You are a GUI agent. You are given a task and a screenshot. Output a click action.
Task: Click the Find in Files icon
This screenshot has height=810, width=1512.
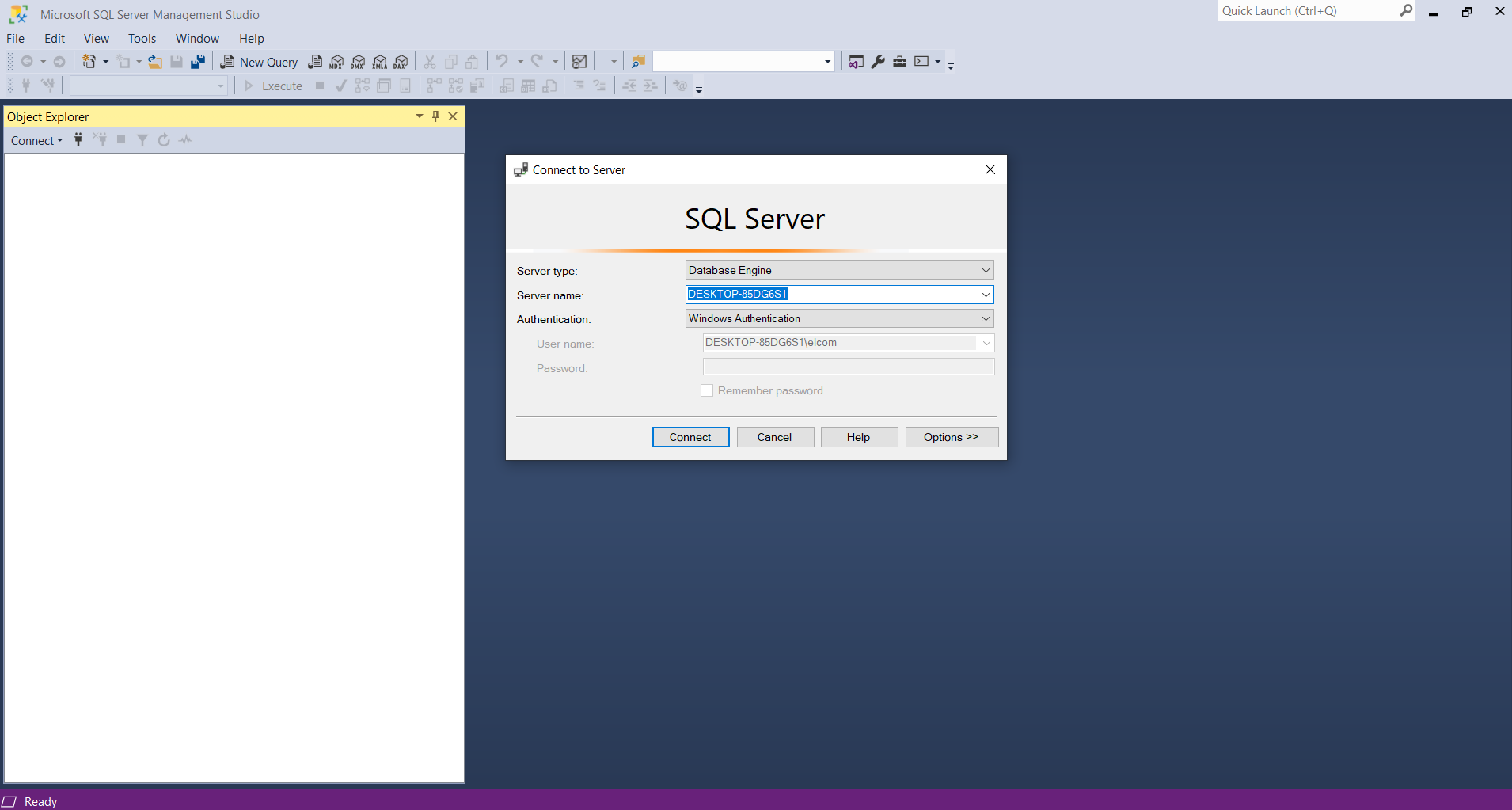pyautogui.click(x=638, y=62)
